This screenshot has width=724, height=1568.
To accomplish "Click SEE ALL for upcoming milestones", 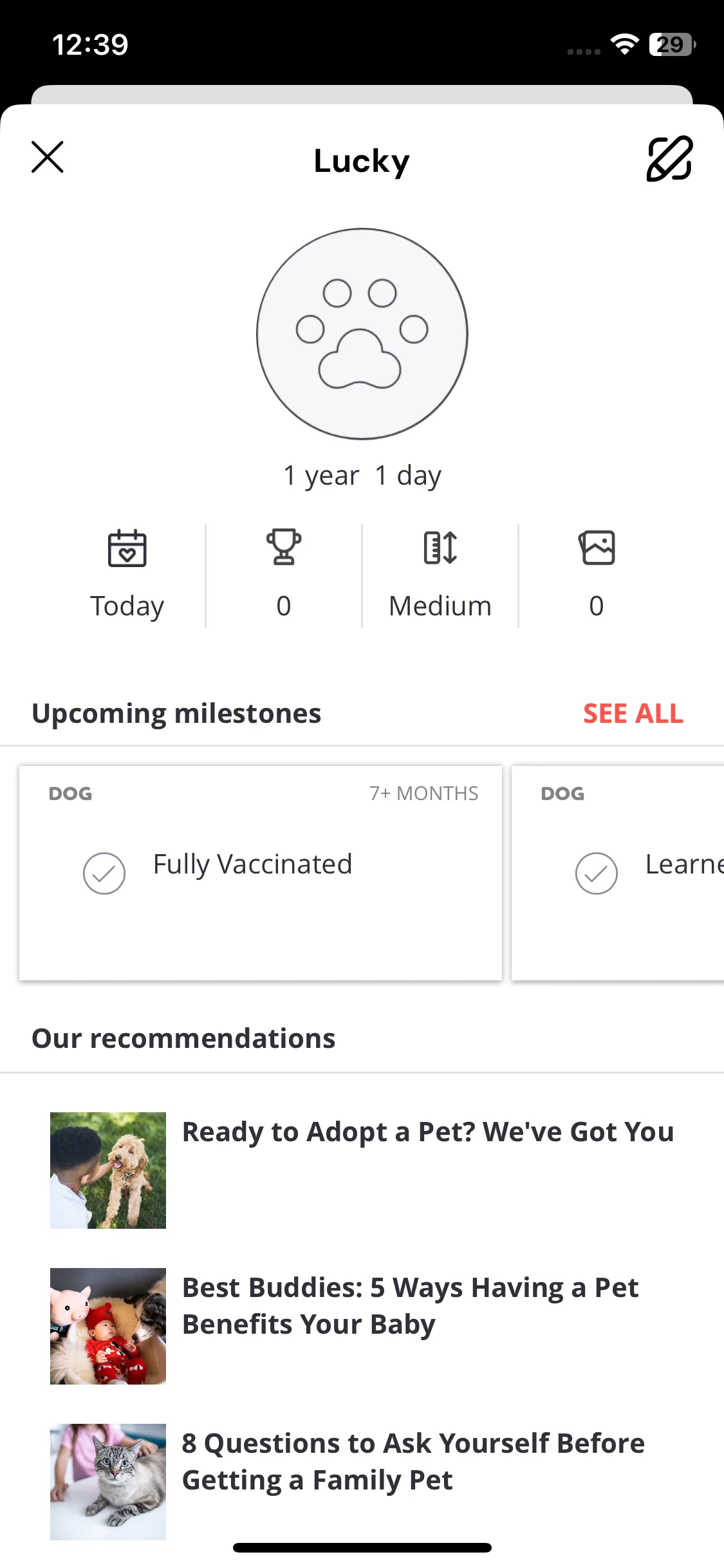I will [633, 714].
